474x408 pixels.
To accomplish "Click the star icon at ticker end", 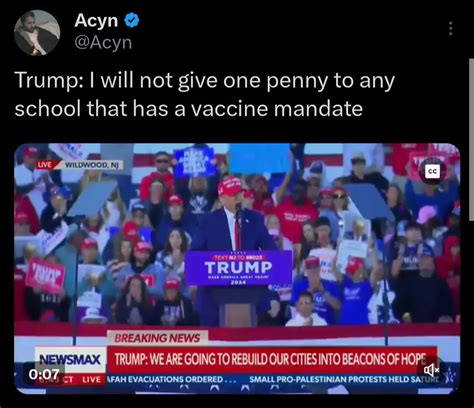I will coord(449,376).
